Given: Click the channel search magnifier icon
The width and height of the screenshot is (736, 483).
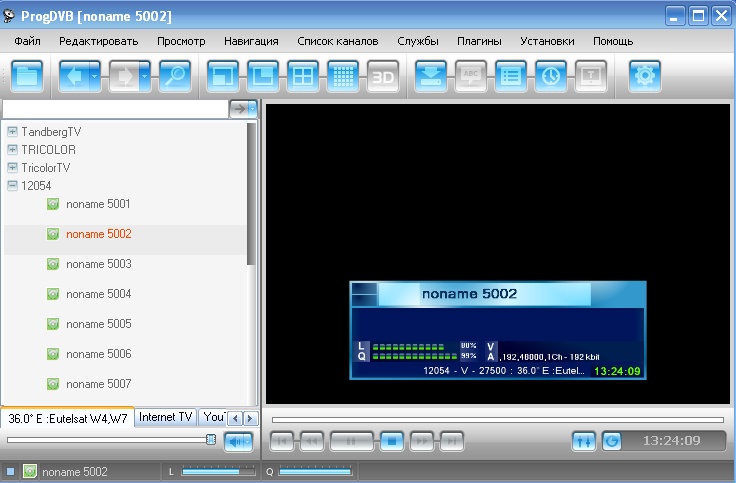Looking at the screenshot, I should coord(175,76).
